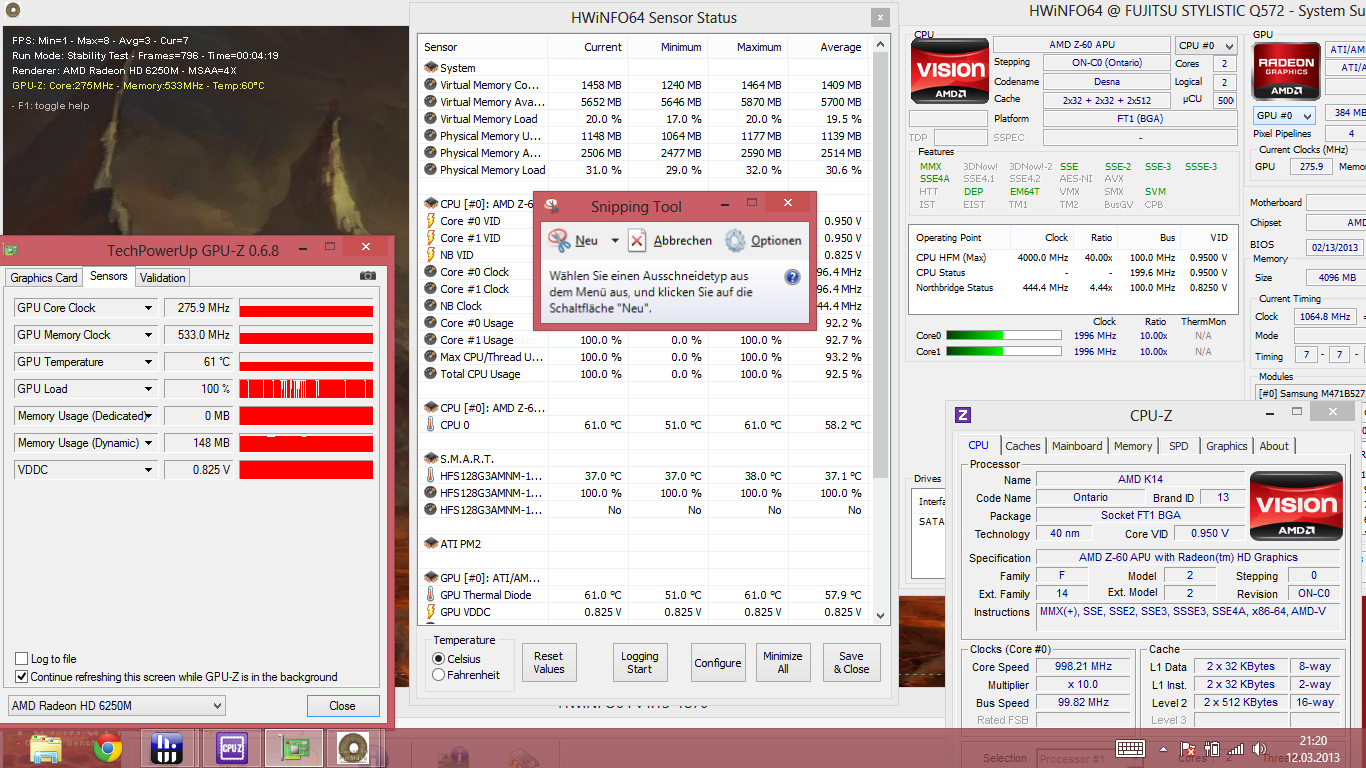Click Optionen in the Snipping Tool

point(764,240)
